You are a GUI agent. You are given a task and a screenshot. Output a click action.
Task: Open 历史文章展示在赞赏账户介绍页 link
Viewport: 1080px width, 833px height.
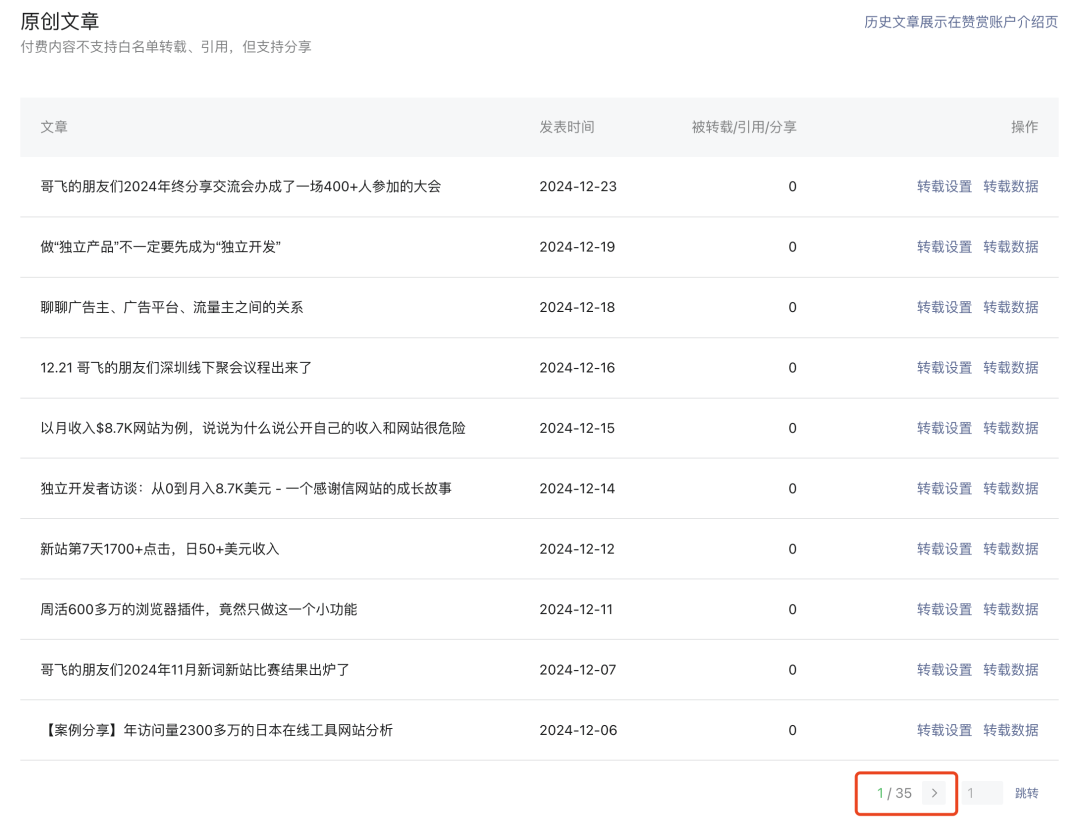[961, 22]
